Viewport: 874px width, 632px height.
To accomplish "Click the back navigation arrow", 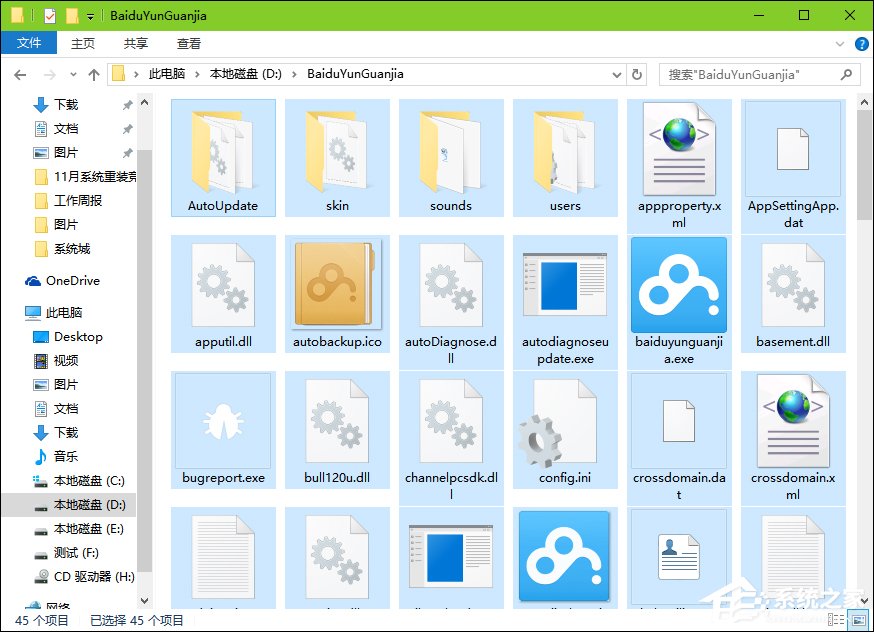I will (20, 74).
